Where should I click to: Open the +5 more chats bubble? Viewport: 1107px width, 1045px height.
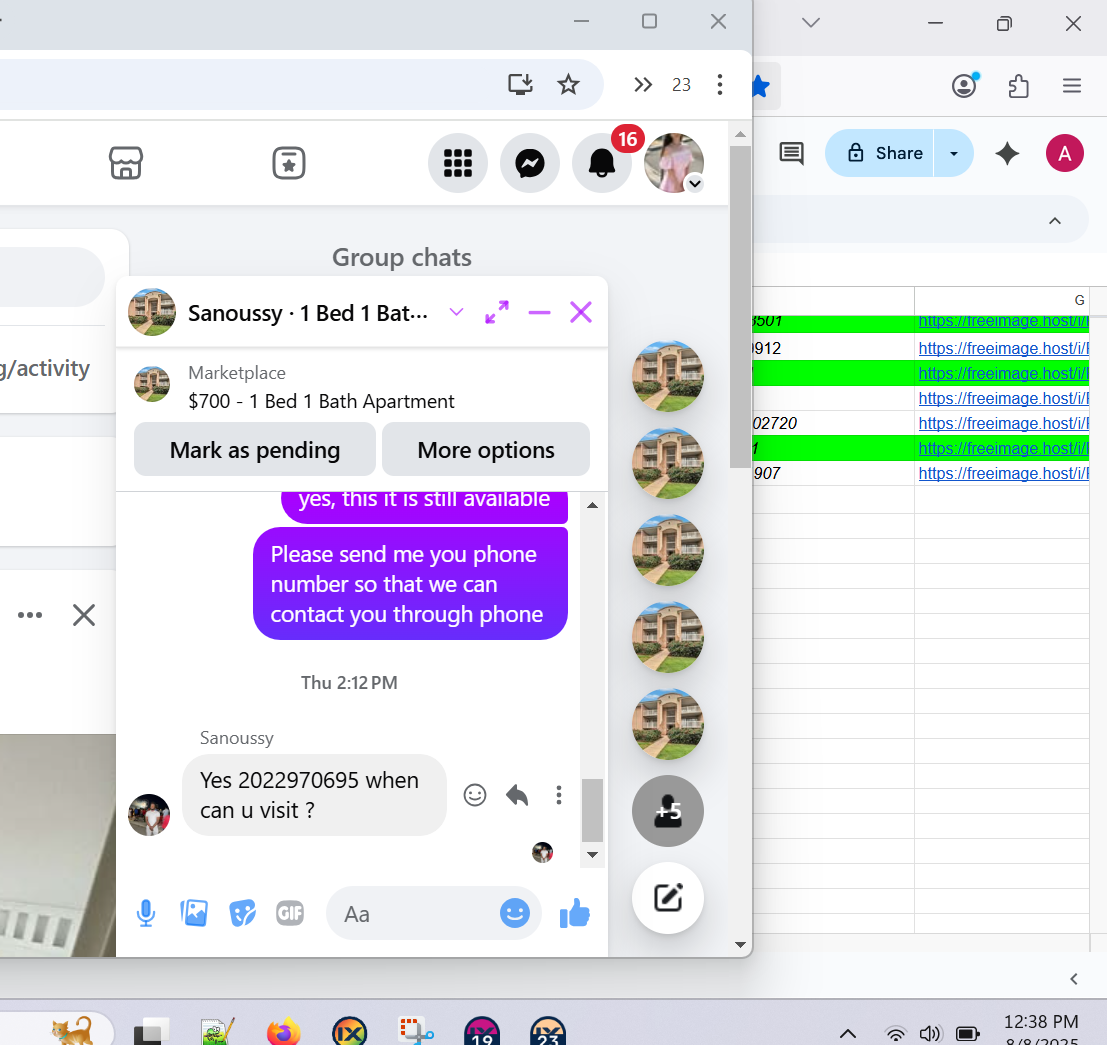pyautogui.click(x=668, y=811)
